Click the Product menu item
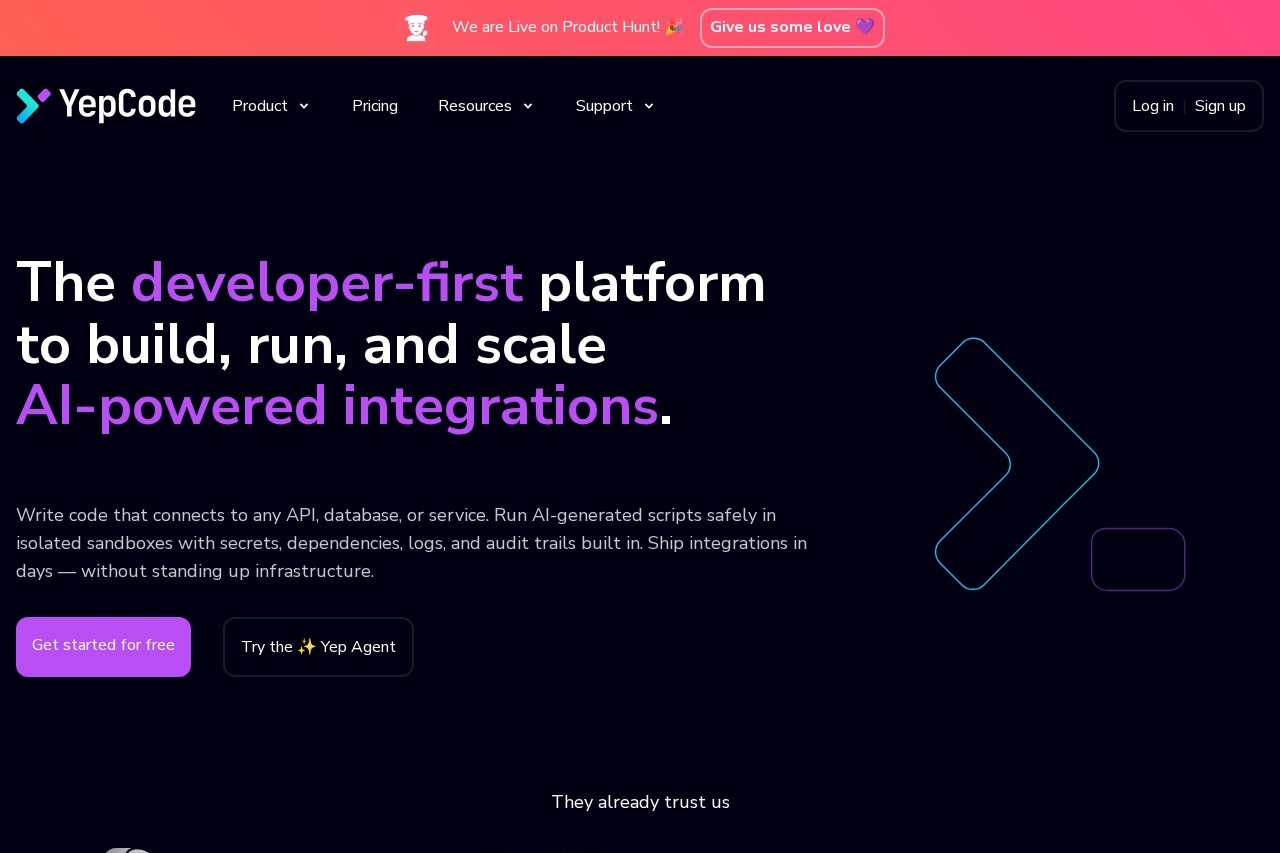The width and height of the screenshot is (1280, 853). (x=259, y=106)
